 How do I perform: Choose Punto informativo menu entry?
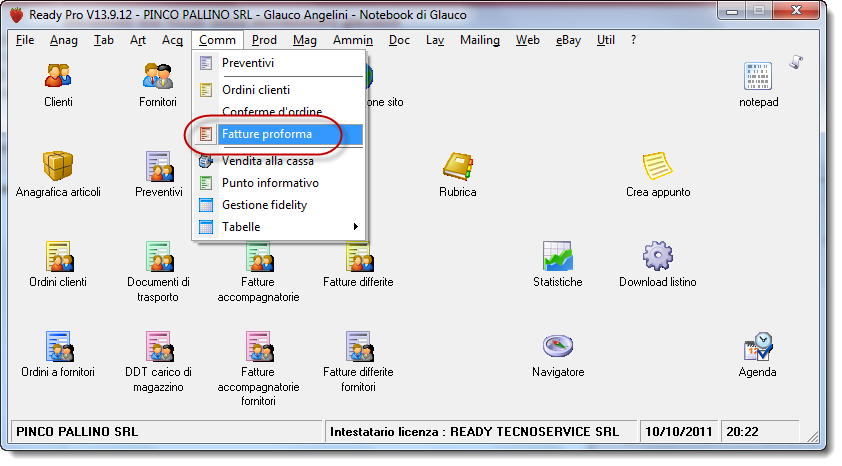click(x=279, y=183)
